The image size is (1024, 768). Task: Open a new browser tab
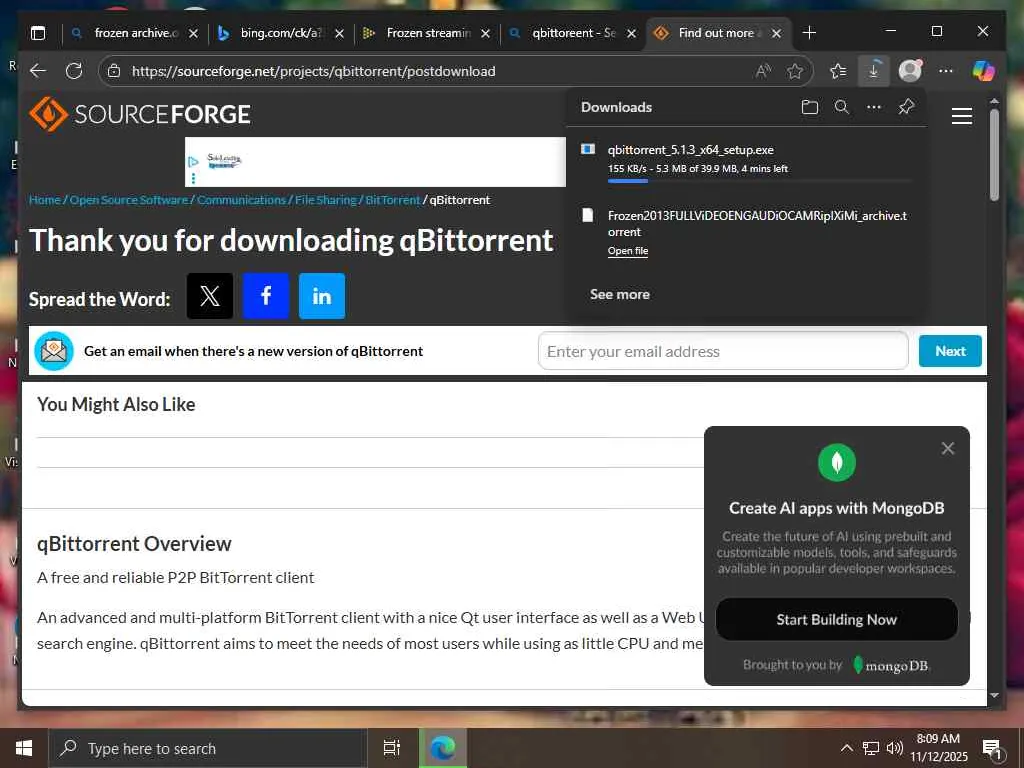809,33
